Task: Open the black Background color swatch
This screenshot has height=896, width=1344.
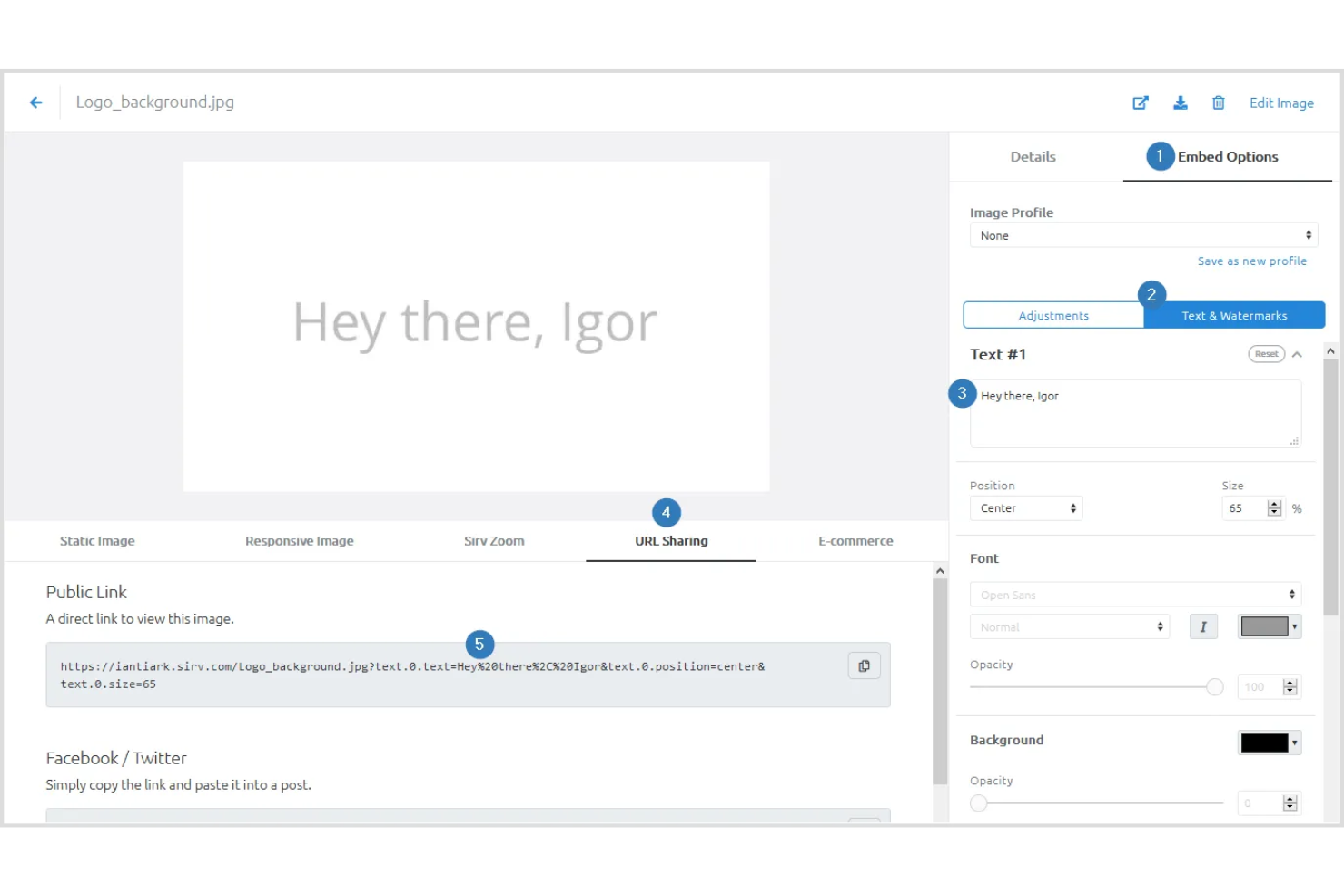Action: click(x=1269, y=743)
